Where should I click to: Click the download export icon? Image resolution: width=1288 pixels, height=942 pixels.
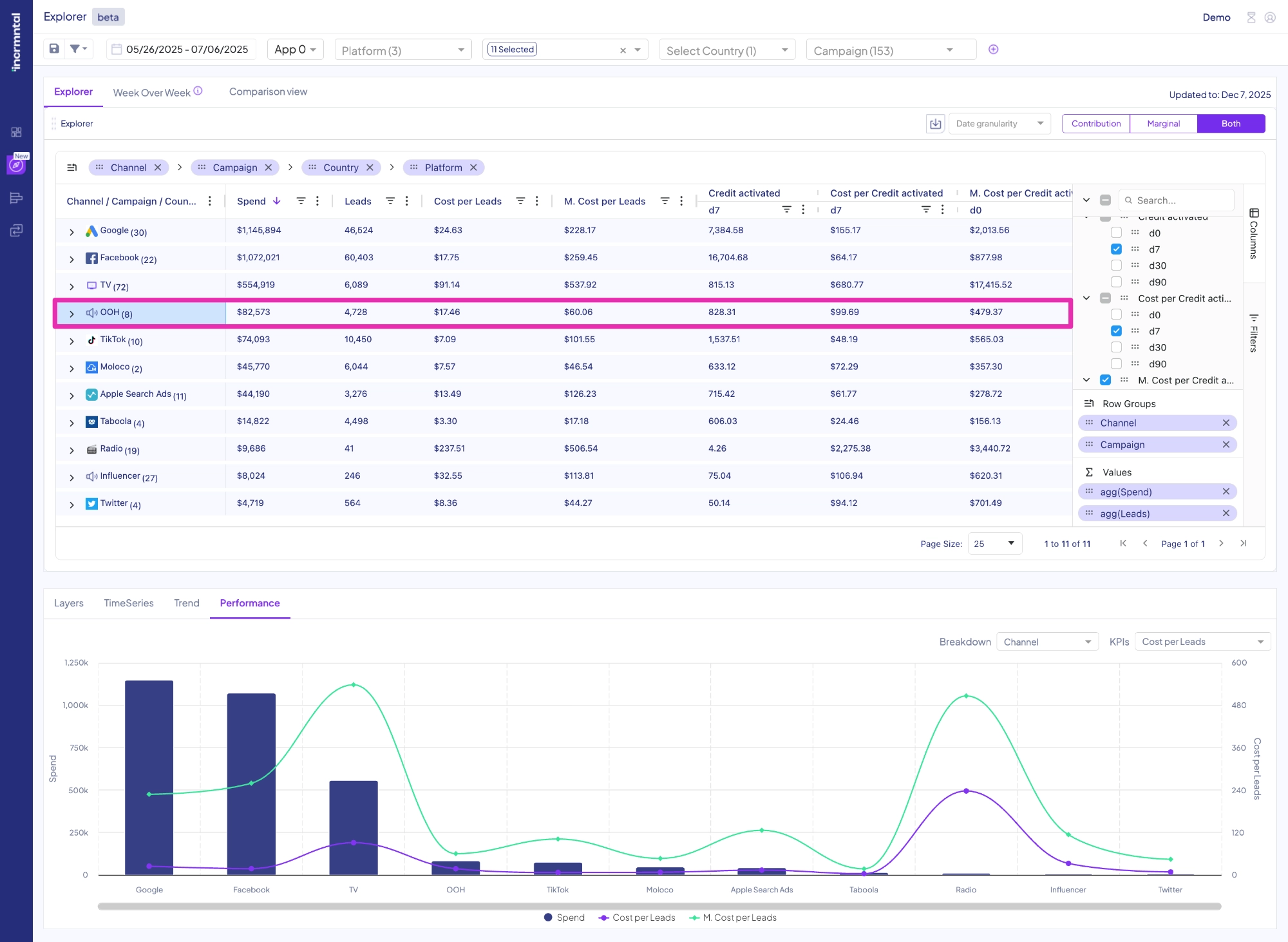point(935,124)
